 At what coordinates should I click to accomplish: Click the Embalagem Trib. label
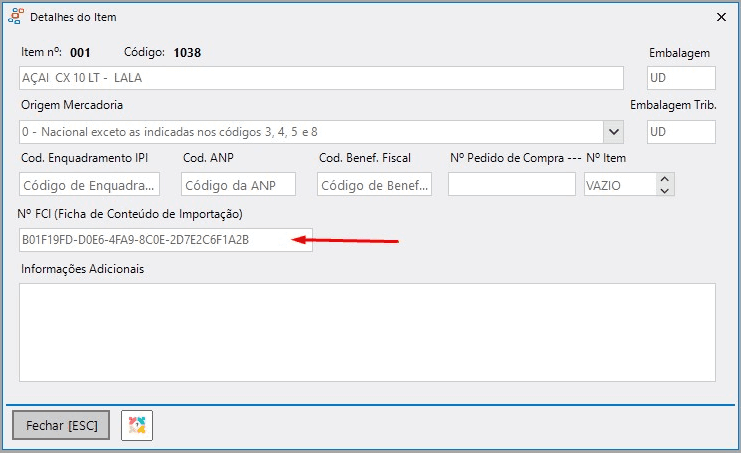[x=673, y=105]
